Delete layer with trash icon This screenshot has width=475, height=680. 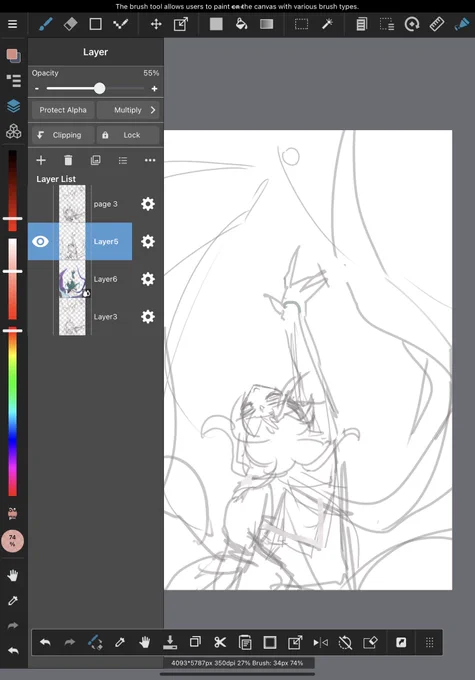coord(68,160)
